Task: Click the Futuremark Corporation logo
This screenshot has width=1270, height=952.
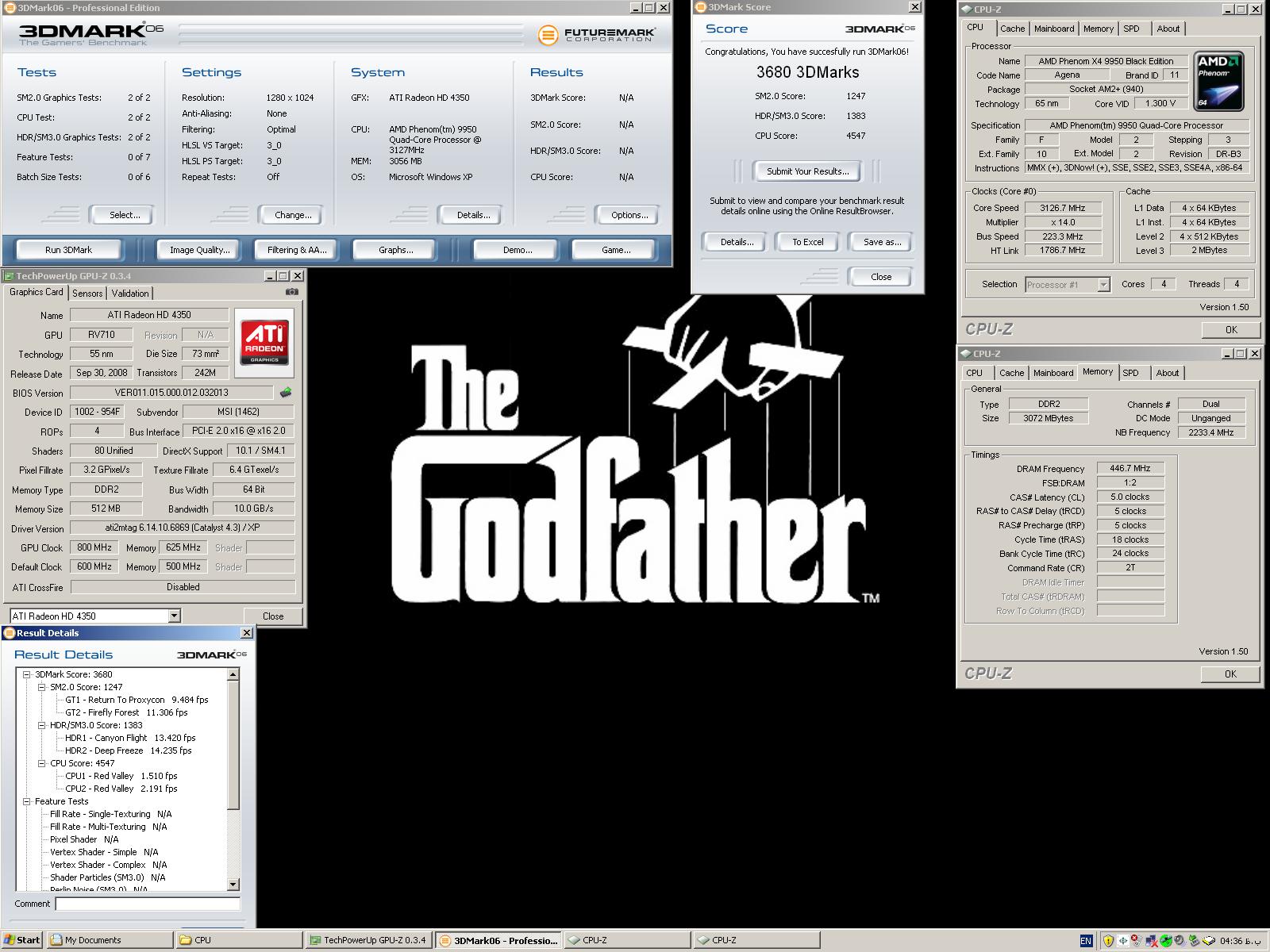Action: [x=597, y=35]
